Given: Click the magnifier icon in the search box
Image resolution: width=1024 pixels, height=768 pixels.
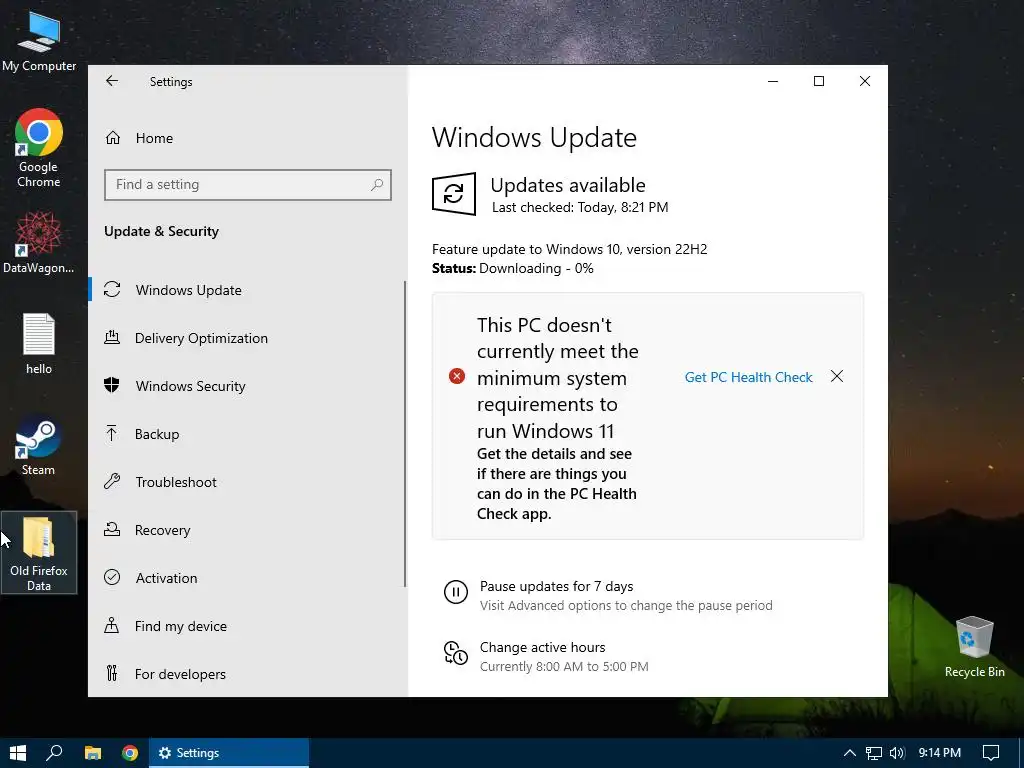Looking at the screenshot, I should click(x=377, y=185).
